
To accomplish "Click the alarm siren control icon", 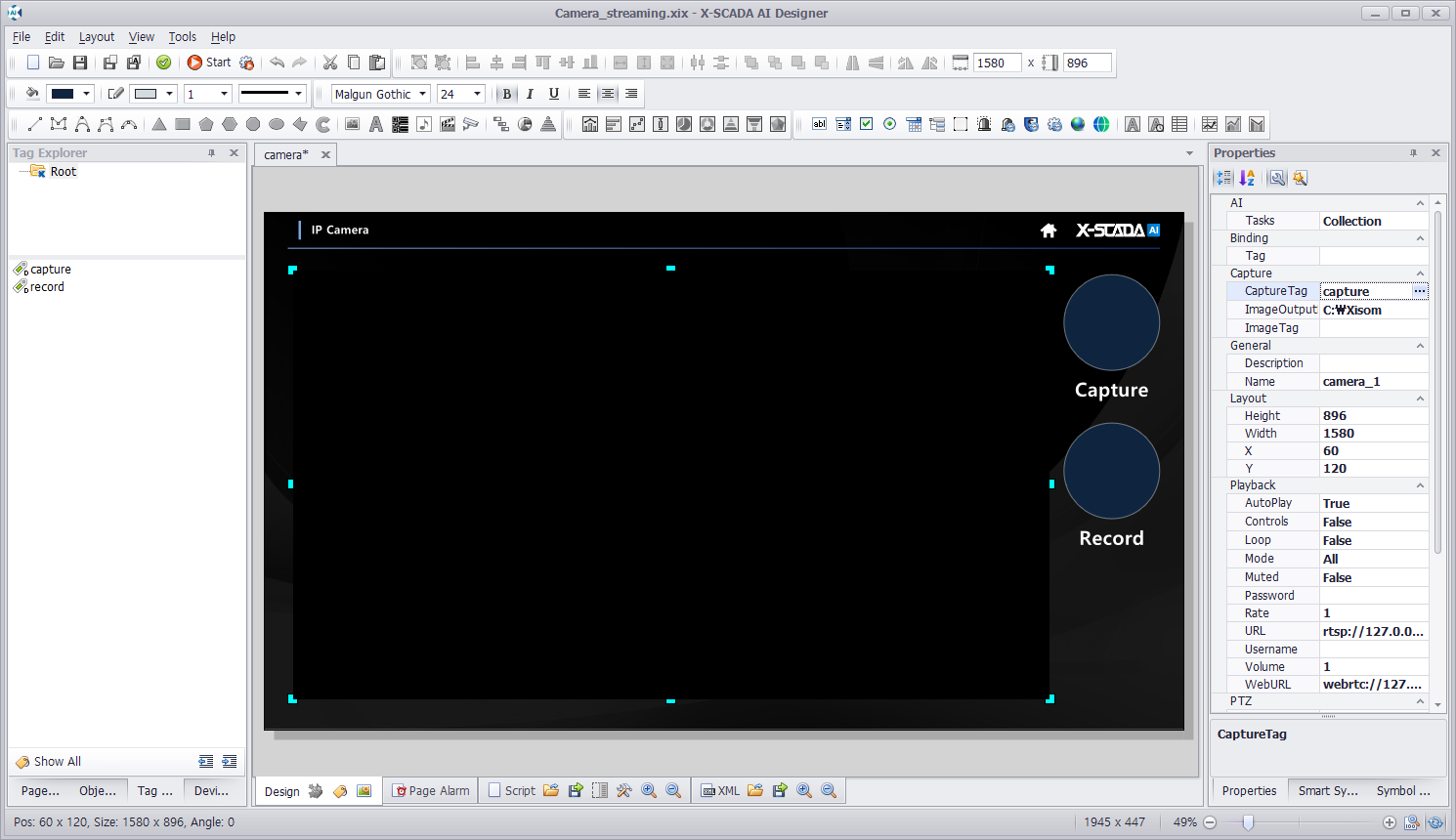I will coord(984,124).
